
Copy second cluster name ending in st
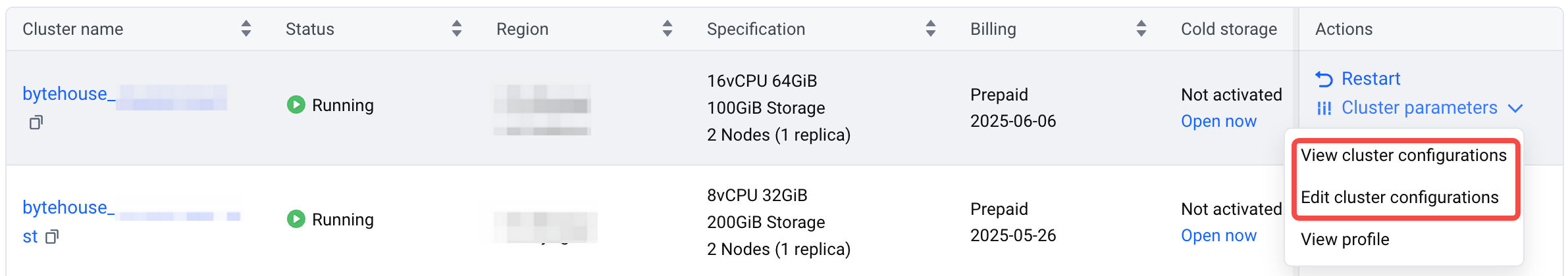53,237
